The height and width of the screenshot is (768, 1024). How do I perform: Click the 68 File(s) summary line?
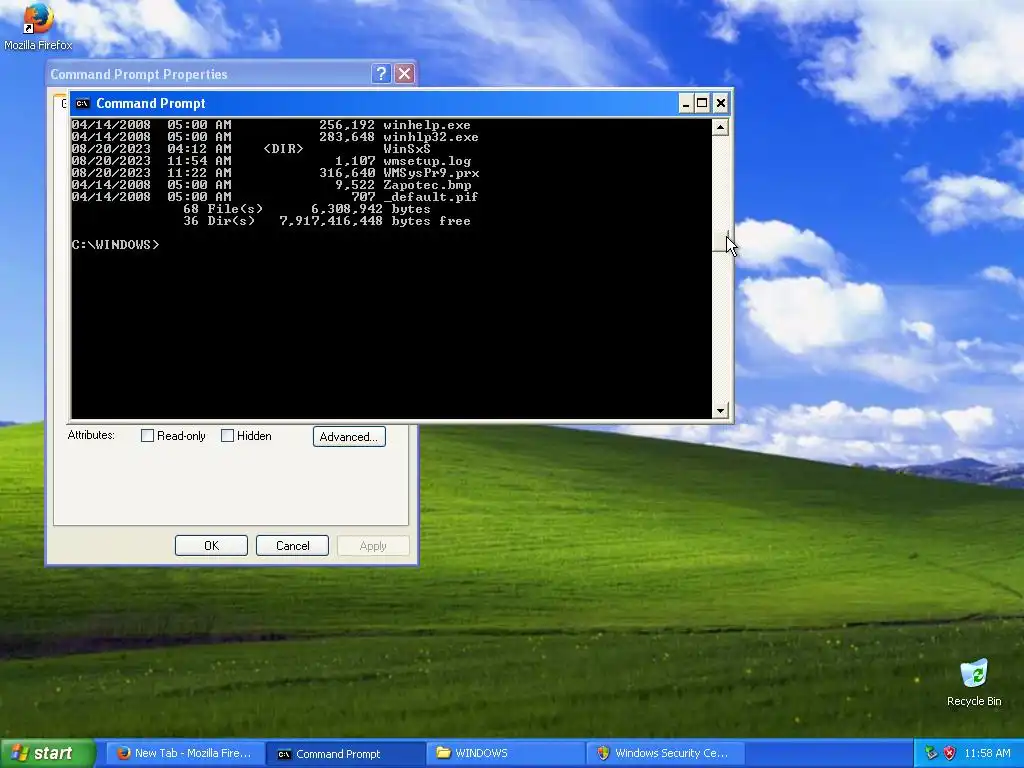307,209
